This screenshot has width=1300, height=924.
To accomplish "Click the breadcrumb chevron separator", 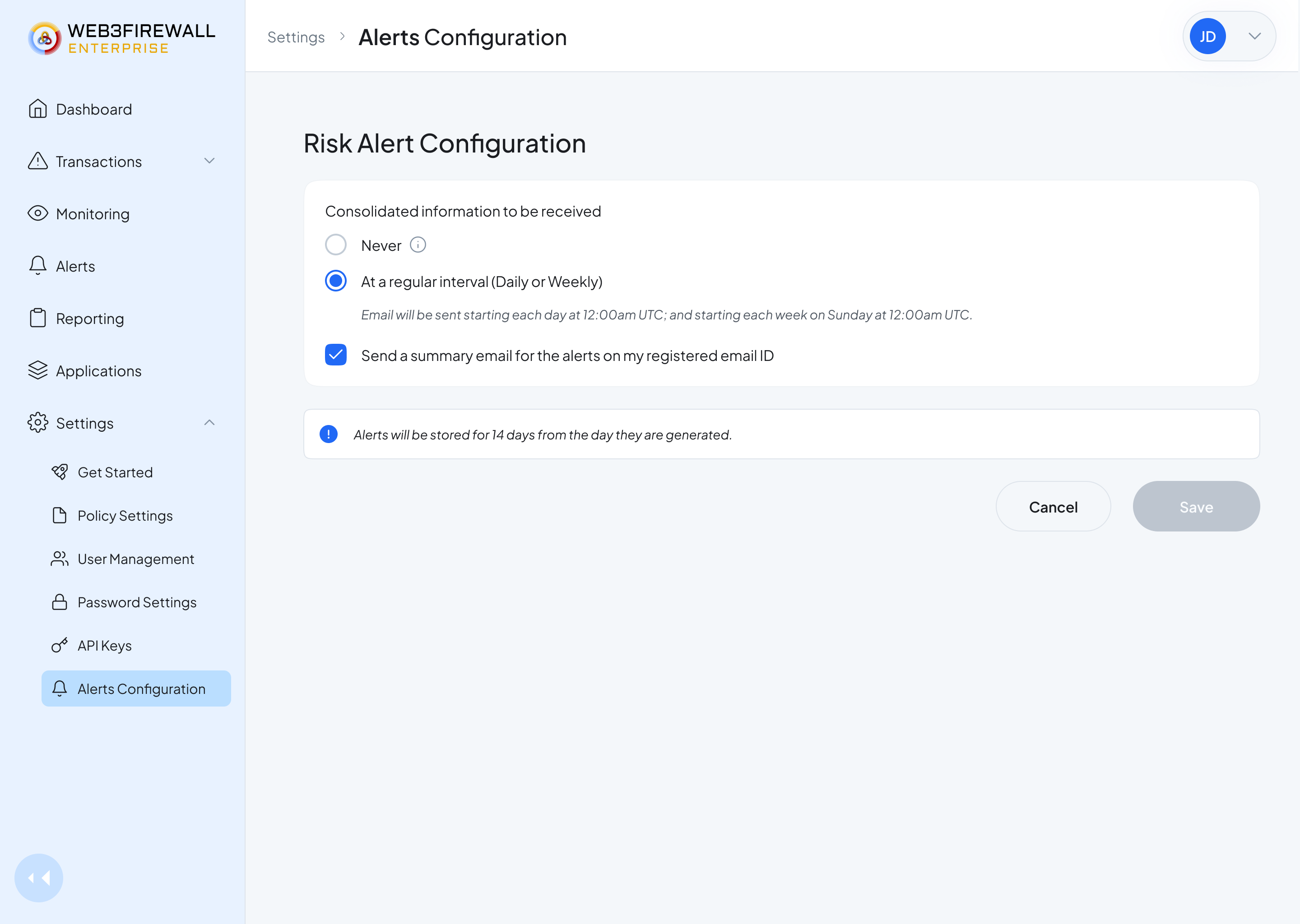I will (342, 37).
